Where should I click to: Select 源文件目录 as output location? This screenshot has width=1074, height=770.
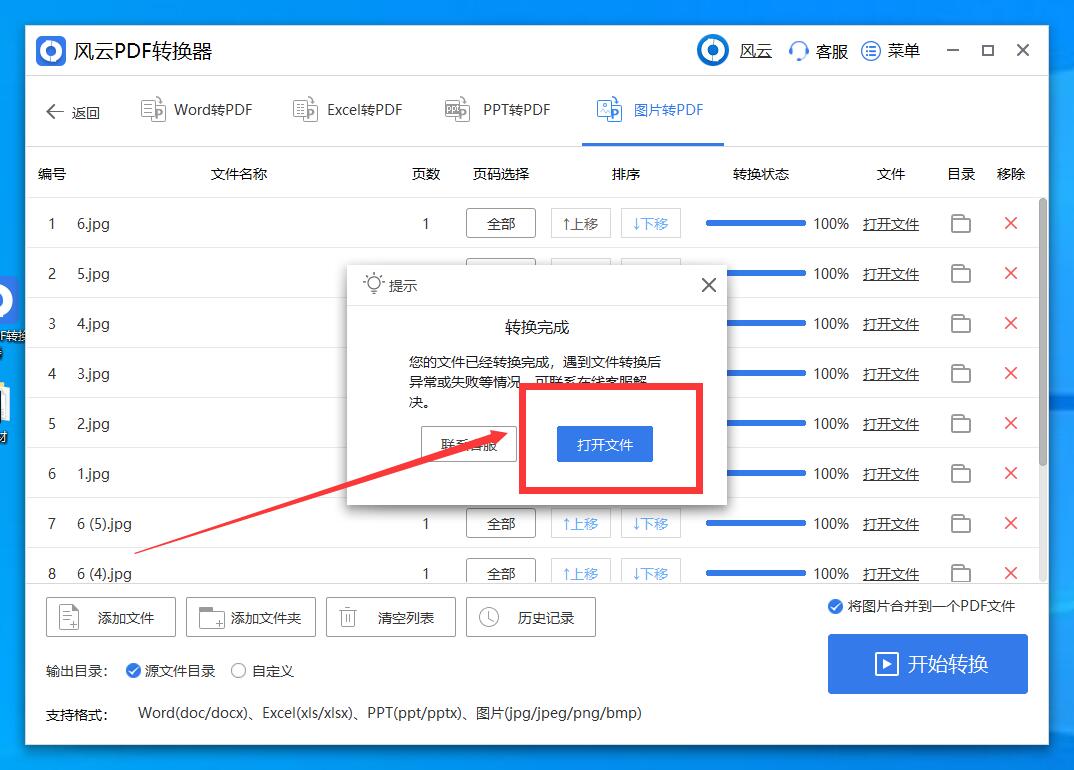coord(133,671)
